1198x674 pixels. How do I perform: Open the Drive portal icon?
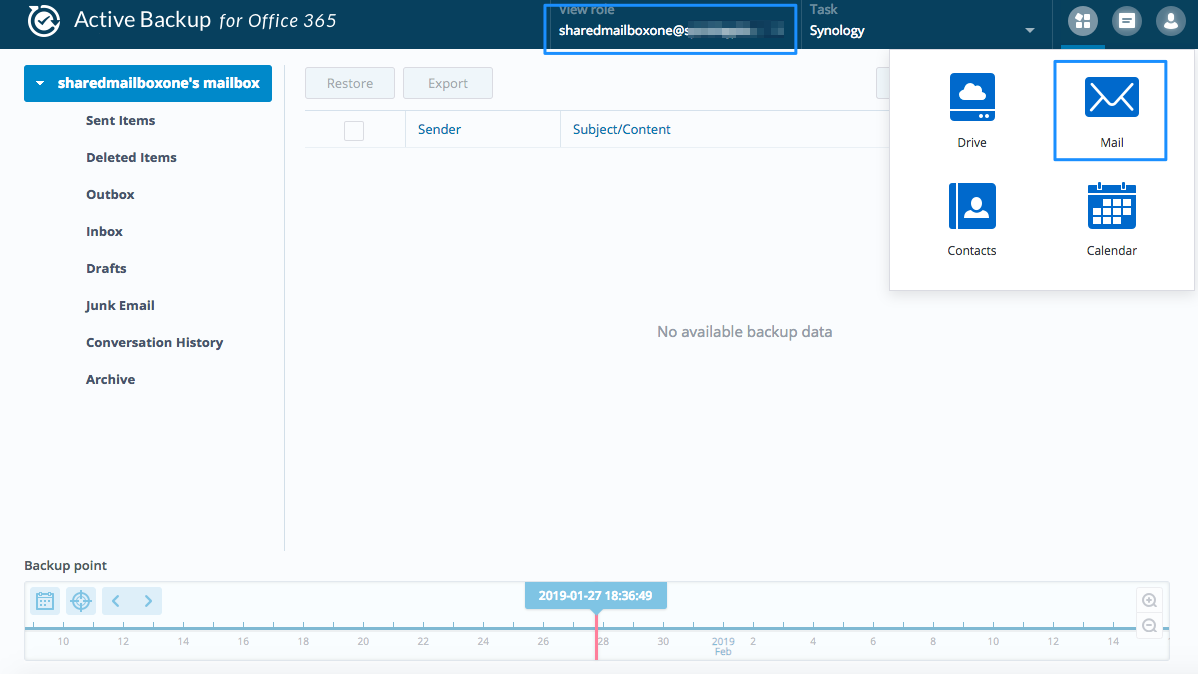tap(971, 98)
